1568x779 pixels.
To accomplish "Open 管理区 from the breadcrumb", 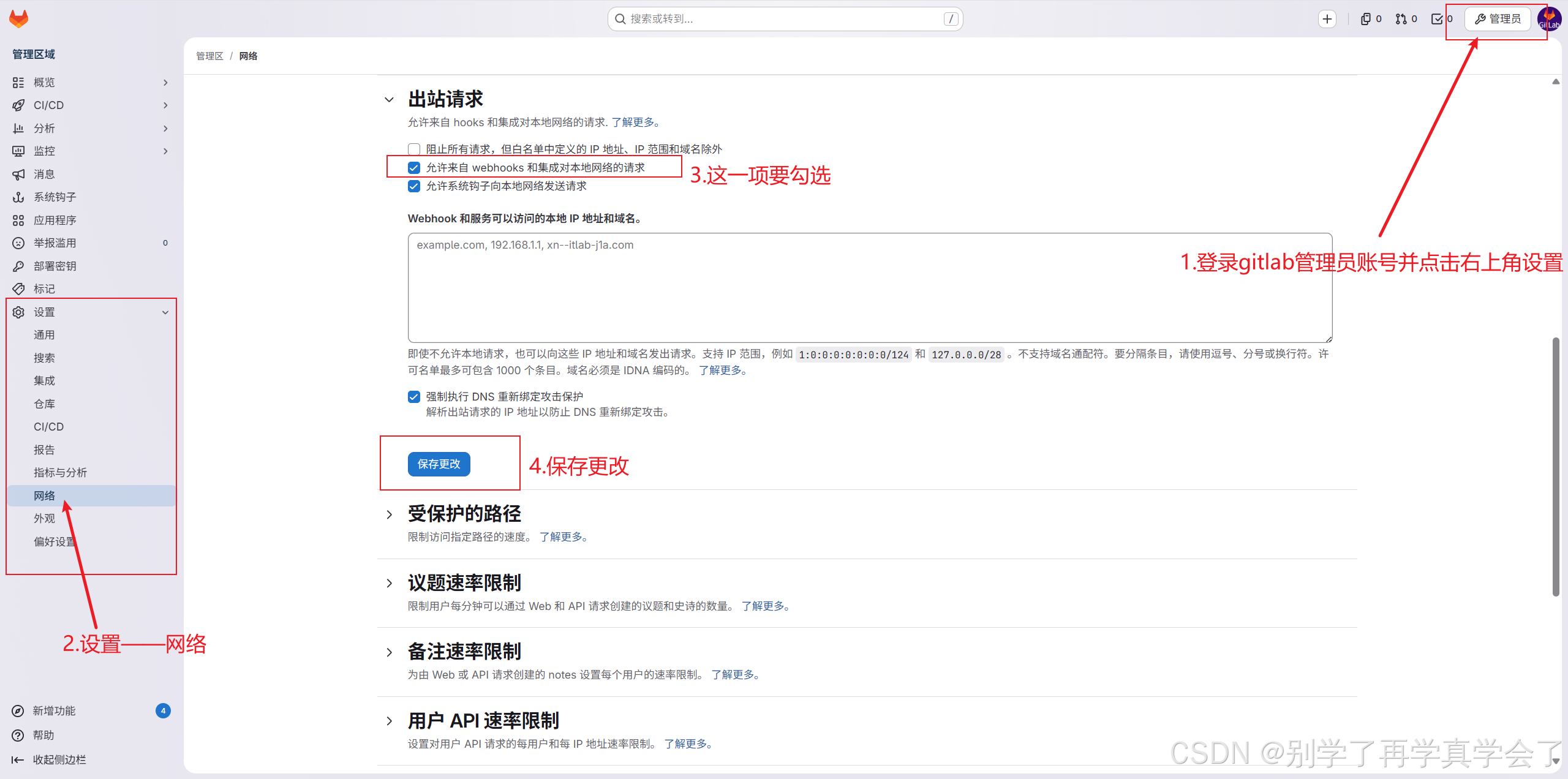I will 209,56.
